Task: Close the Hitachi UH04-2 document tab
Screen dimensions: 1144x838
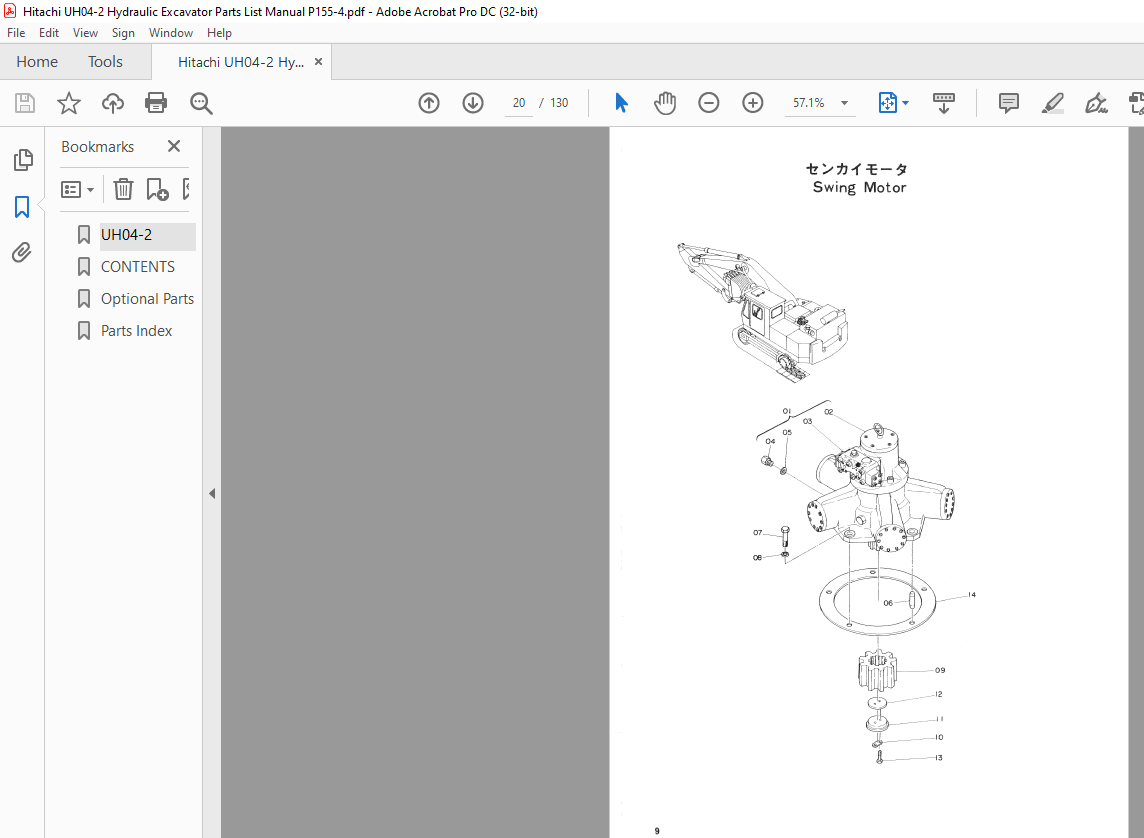Action: (x=318, y=62)
